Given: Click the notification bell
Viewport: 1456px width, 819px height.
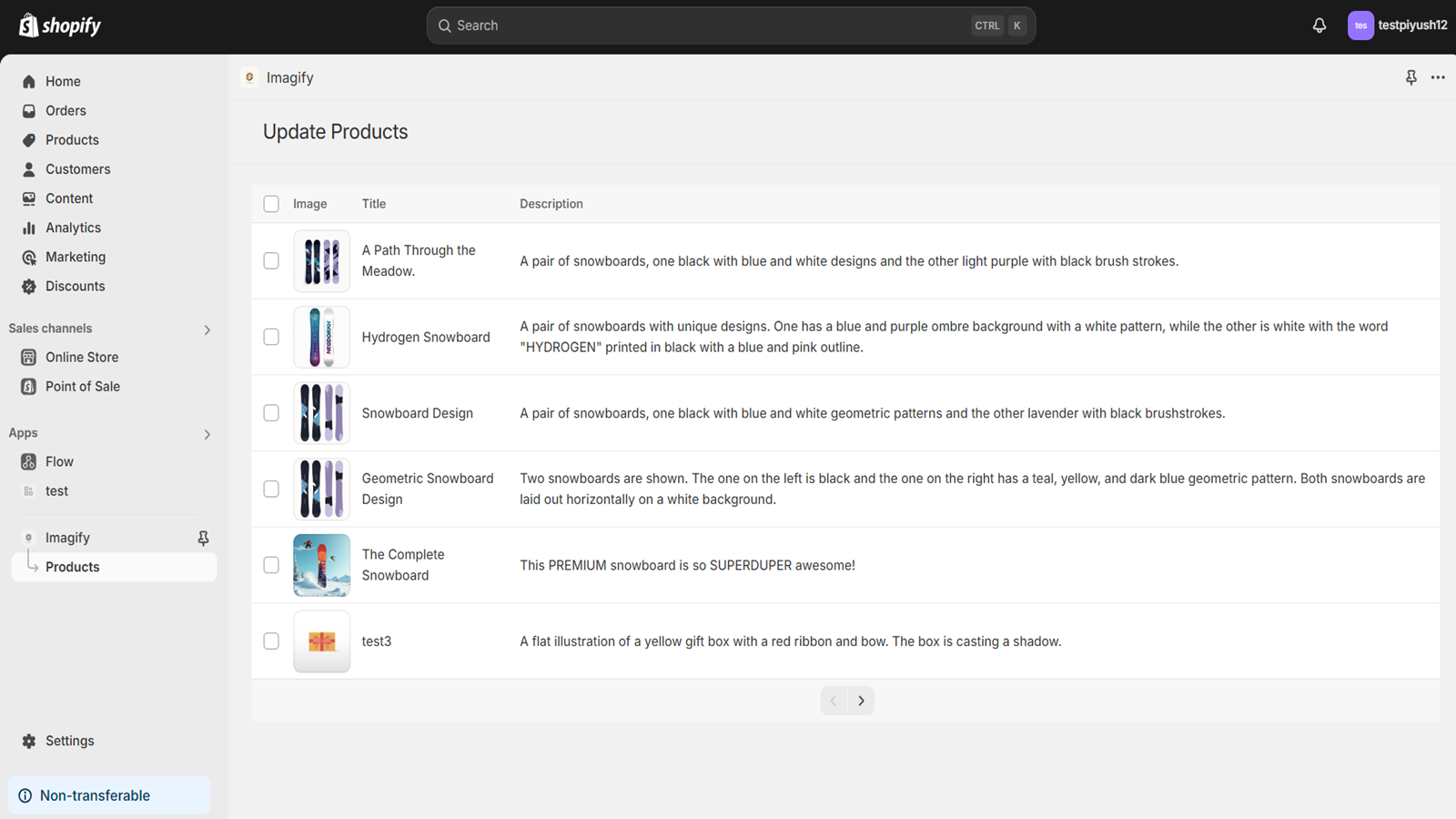Looking at the screenshot, I should point(1319,25).
